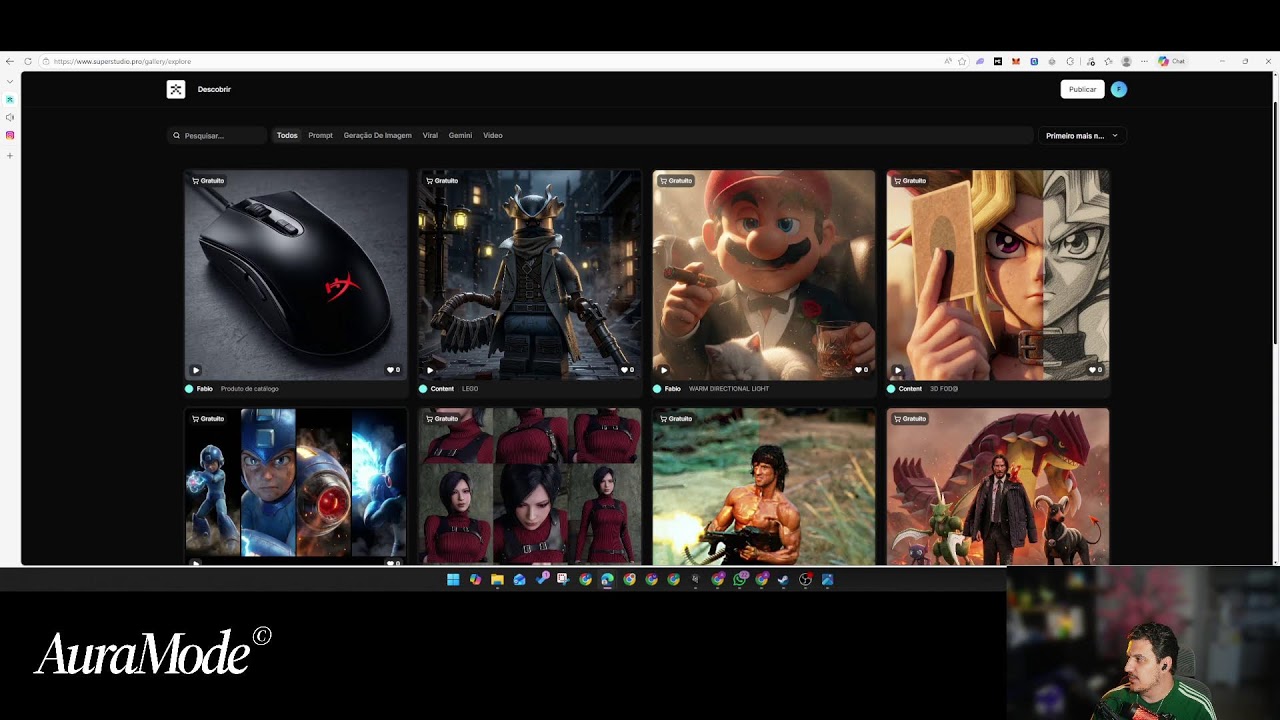Switch to the Geração De Imagem tab

[377, 135]
